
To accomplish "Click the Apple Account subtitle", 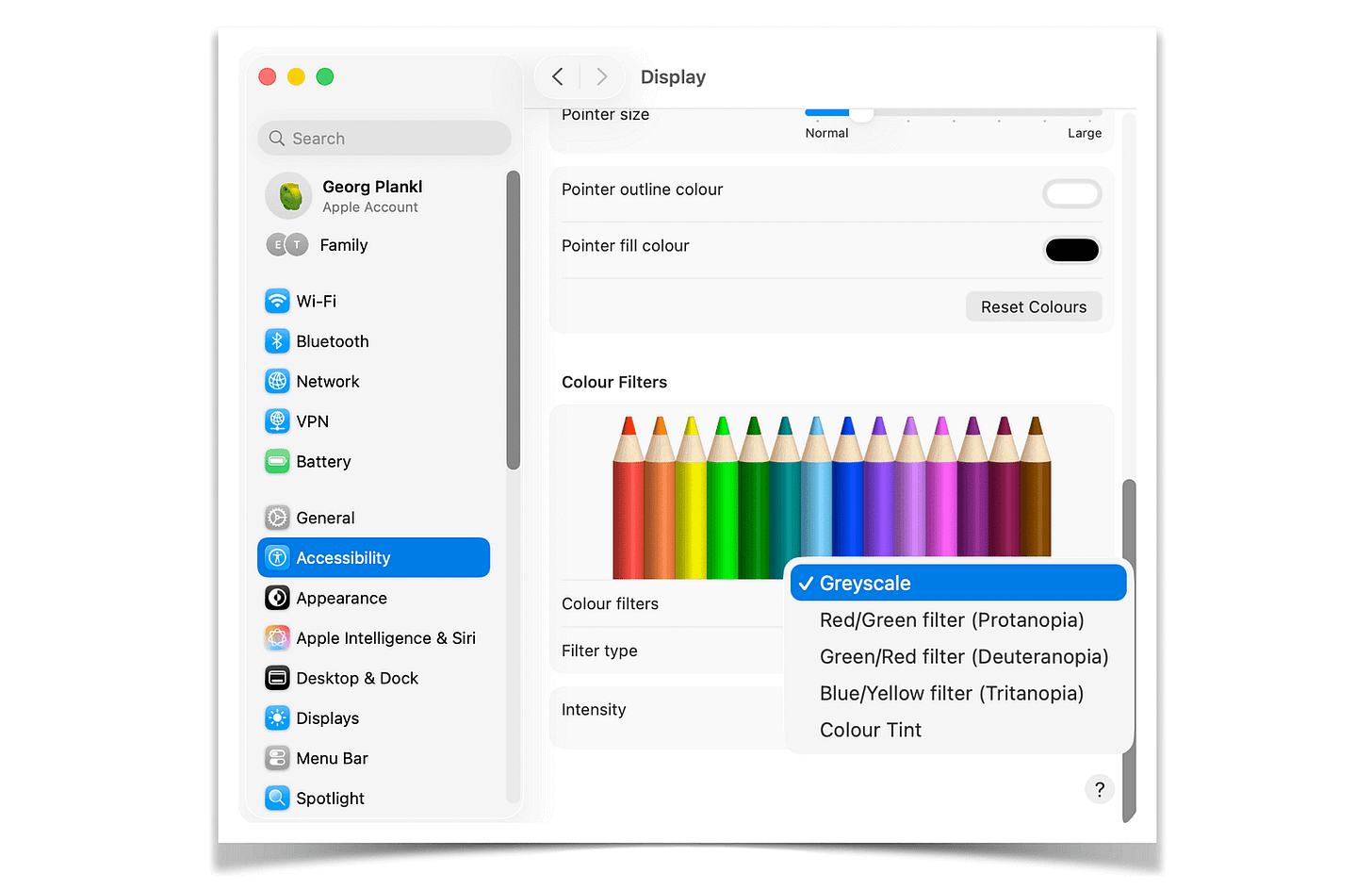I will tap(370, 207).
